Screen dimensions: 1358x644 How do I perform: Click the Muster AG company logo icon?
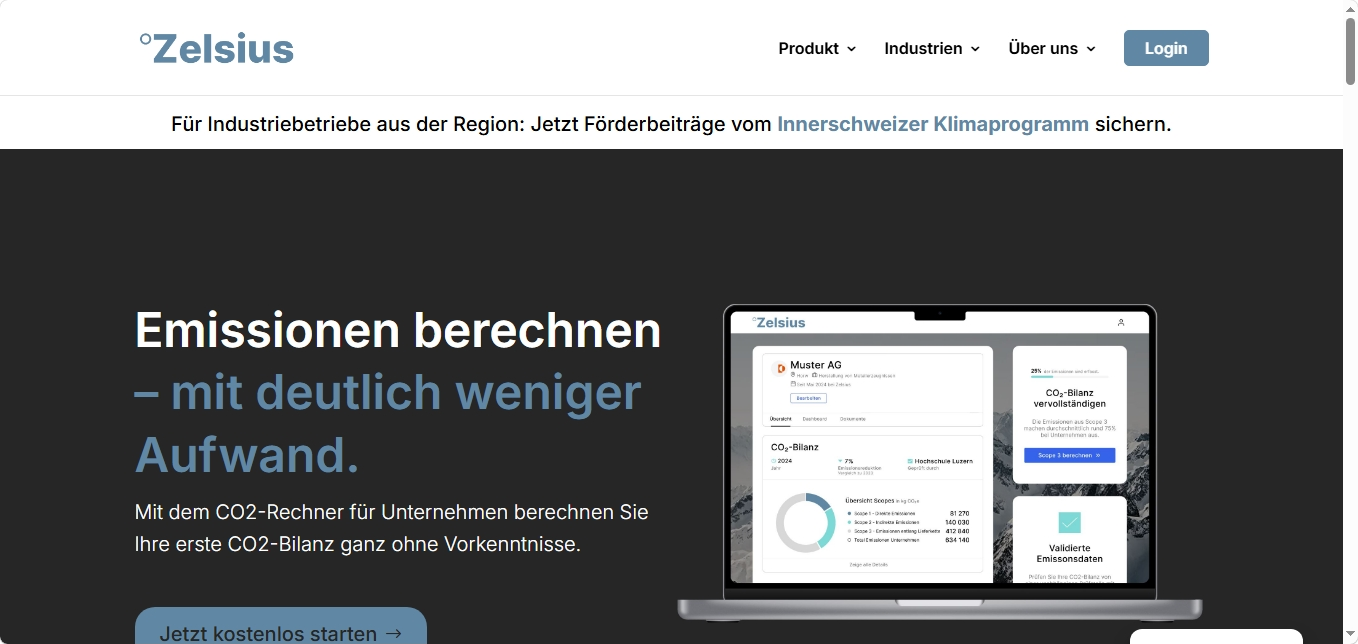click(780, 368)
